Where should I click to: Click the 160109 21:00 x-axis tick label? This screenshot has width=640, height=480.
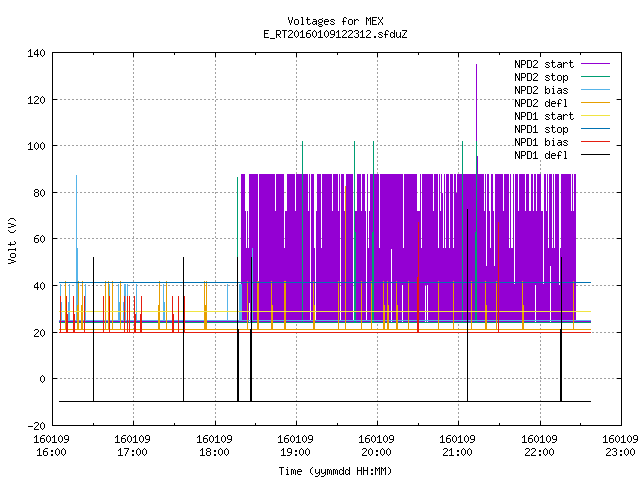tap(457, 446)
